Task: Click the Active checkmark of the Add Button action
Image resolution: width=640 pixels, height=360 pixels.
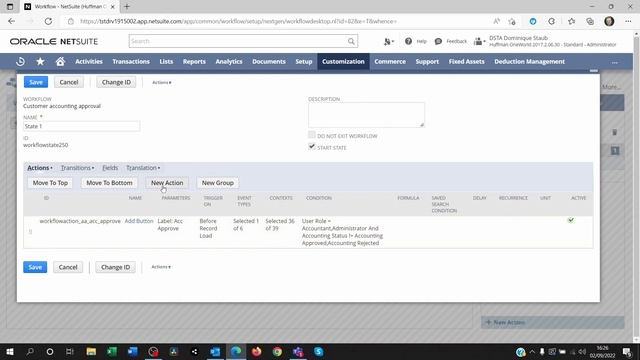Action: click(x=571, y=220)
